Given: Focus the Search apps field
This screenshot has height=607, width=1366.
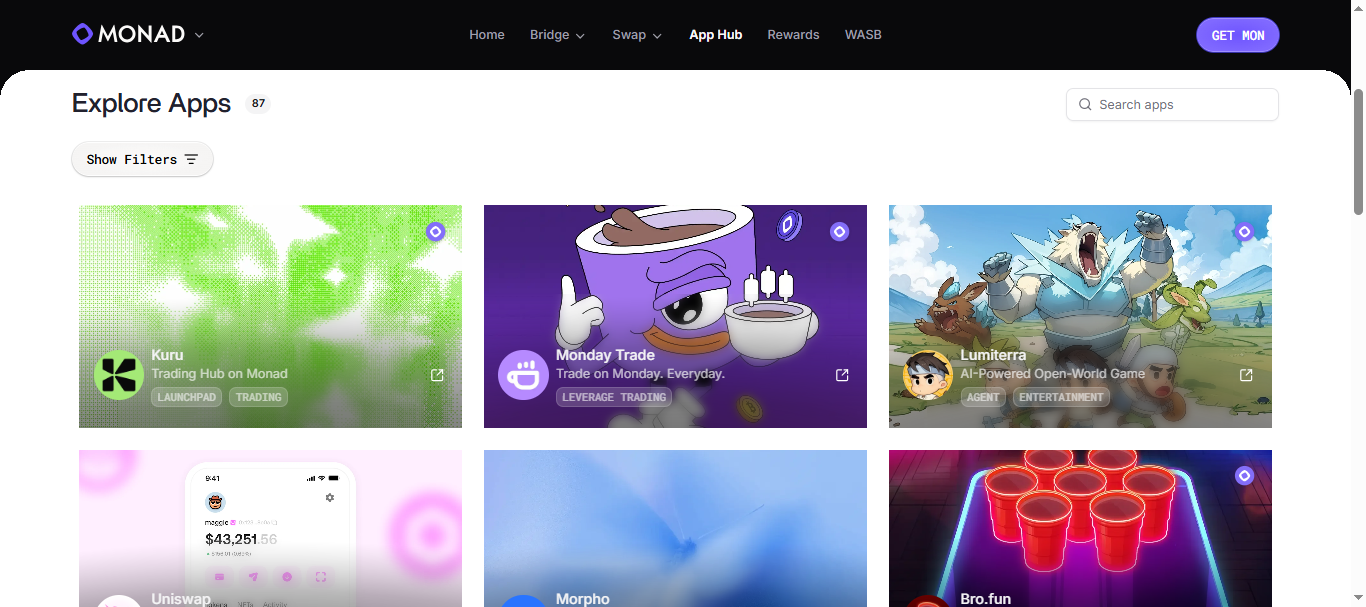Looking at the screenshot, I should [1172, 104].
